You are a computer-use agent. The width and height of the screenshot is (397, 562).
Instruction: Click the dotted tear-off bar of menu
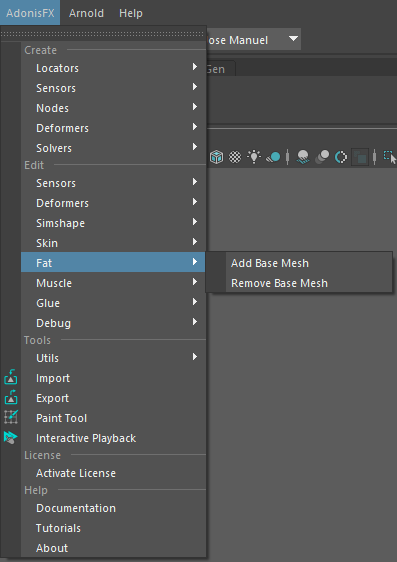pyautogui.click(x=103, y=34)
